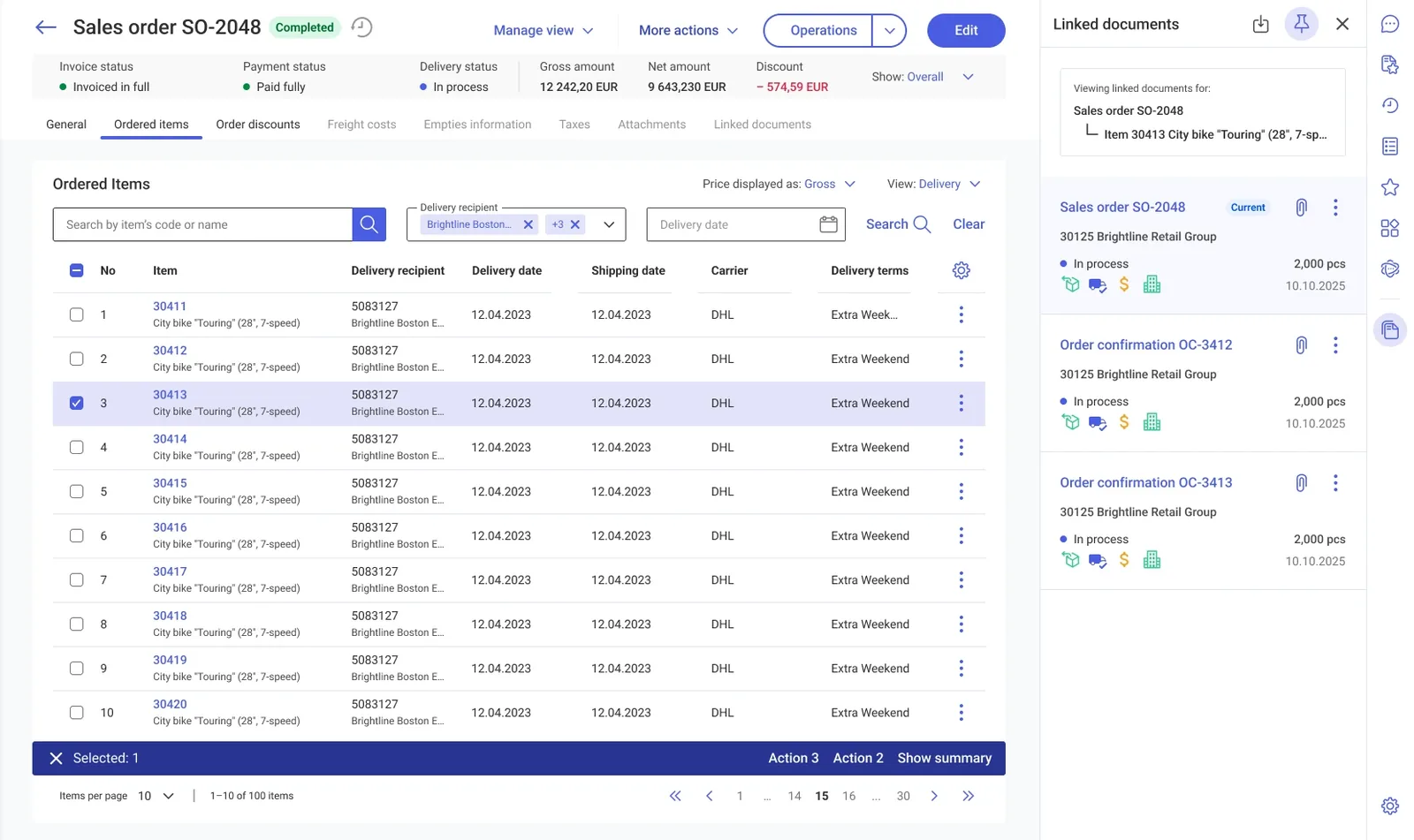This screenshot has height=840, width=1414.
Task: Open row actions menu for item 30416
Action: pos(962,536)
